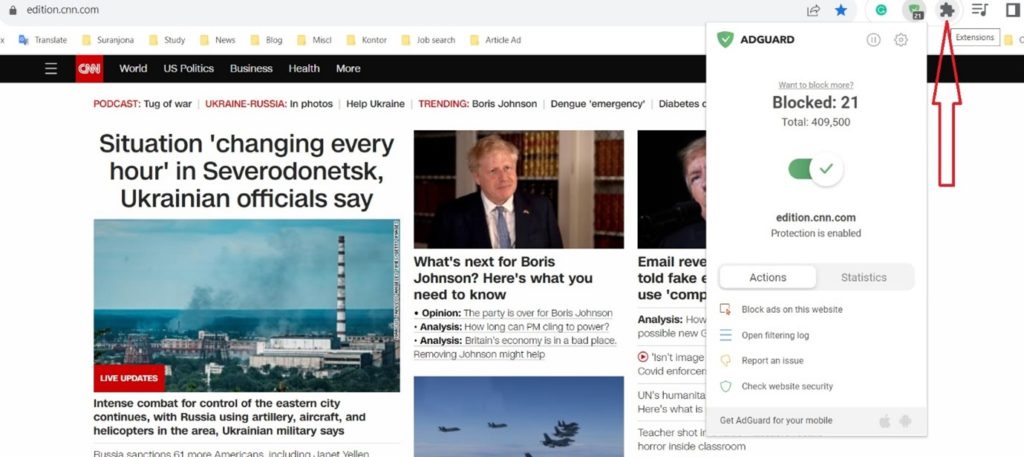1024x457 pixels.
Task: Open Ukraine-Russia In photos link
Action: (312, 104)
